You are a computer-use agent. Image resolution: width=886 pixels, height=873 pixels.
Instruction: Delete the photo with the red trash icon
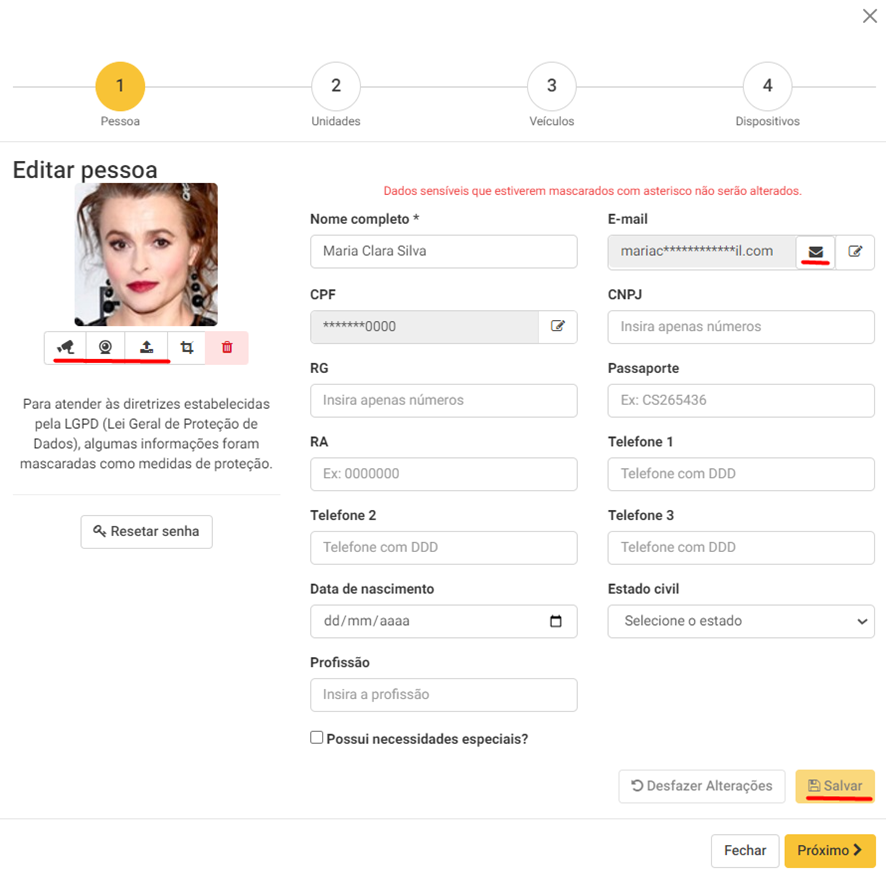pyautogui.click(x=227, y=347)
